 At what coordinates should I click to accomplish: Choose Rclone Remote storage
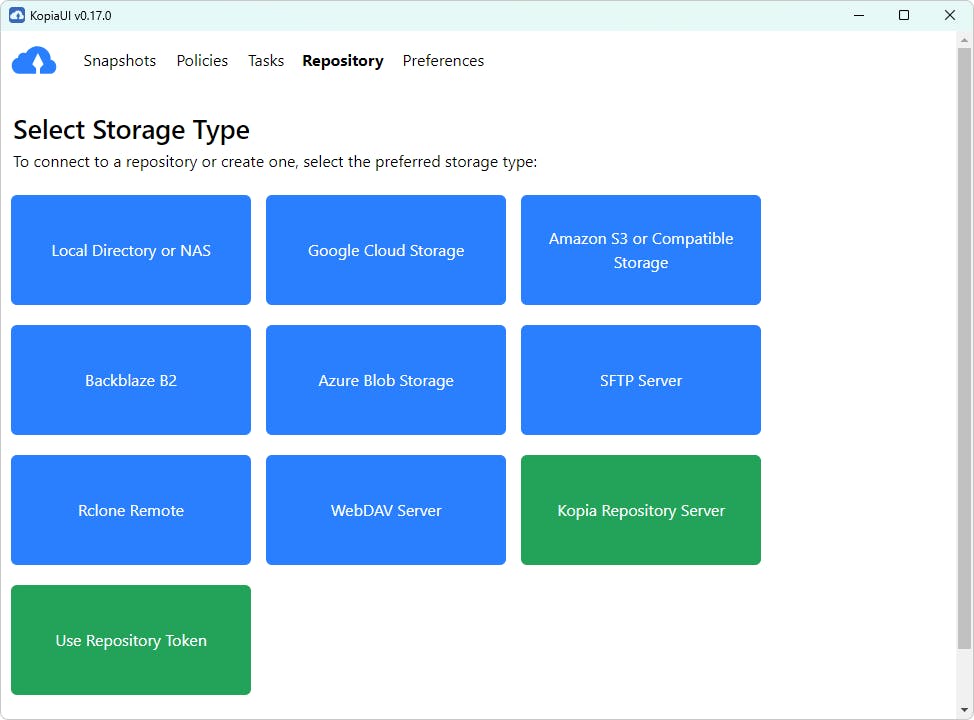point(131,510)
